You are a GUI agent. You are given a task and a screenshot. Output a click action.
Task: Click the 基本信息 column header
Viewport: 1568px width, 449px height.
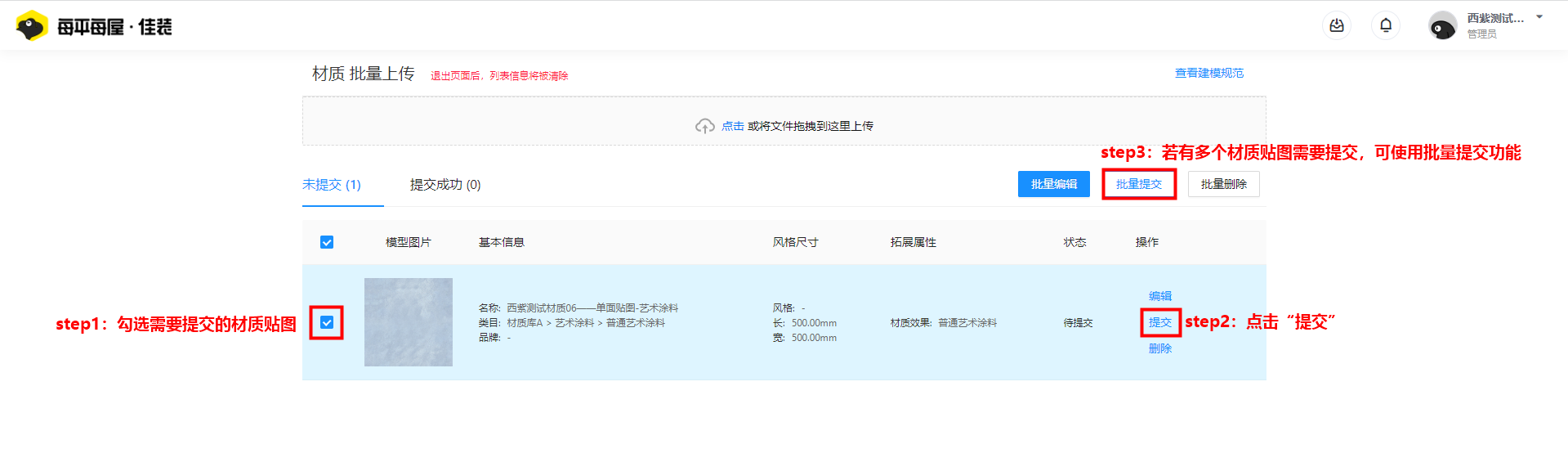[x=502, y=242]
